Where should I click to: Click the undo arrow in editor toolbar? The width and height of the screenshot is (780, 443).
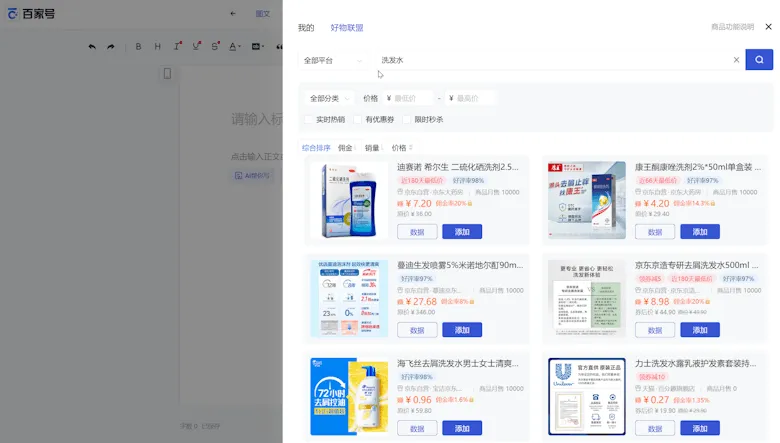pos(92,47)
